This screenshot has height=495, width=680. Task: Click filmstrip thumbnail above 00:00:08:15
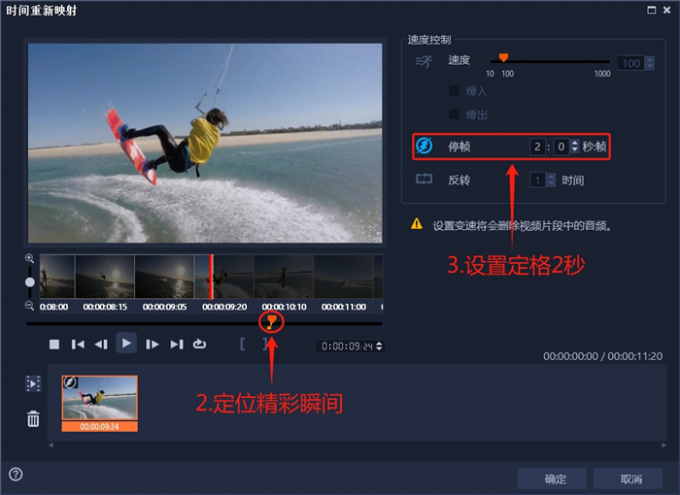tap(105, 277)
